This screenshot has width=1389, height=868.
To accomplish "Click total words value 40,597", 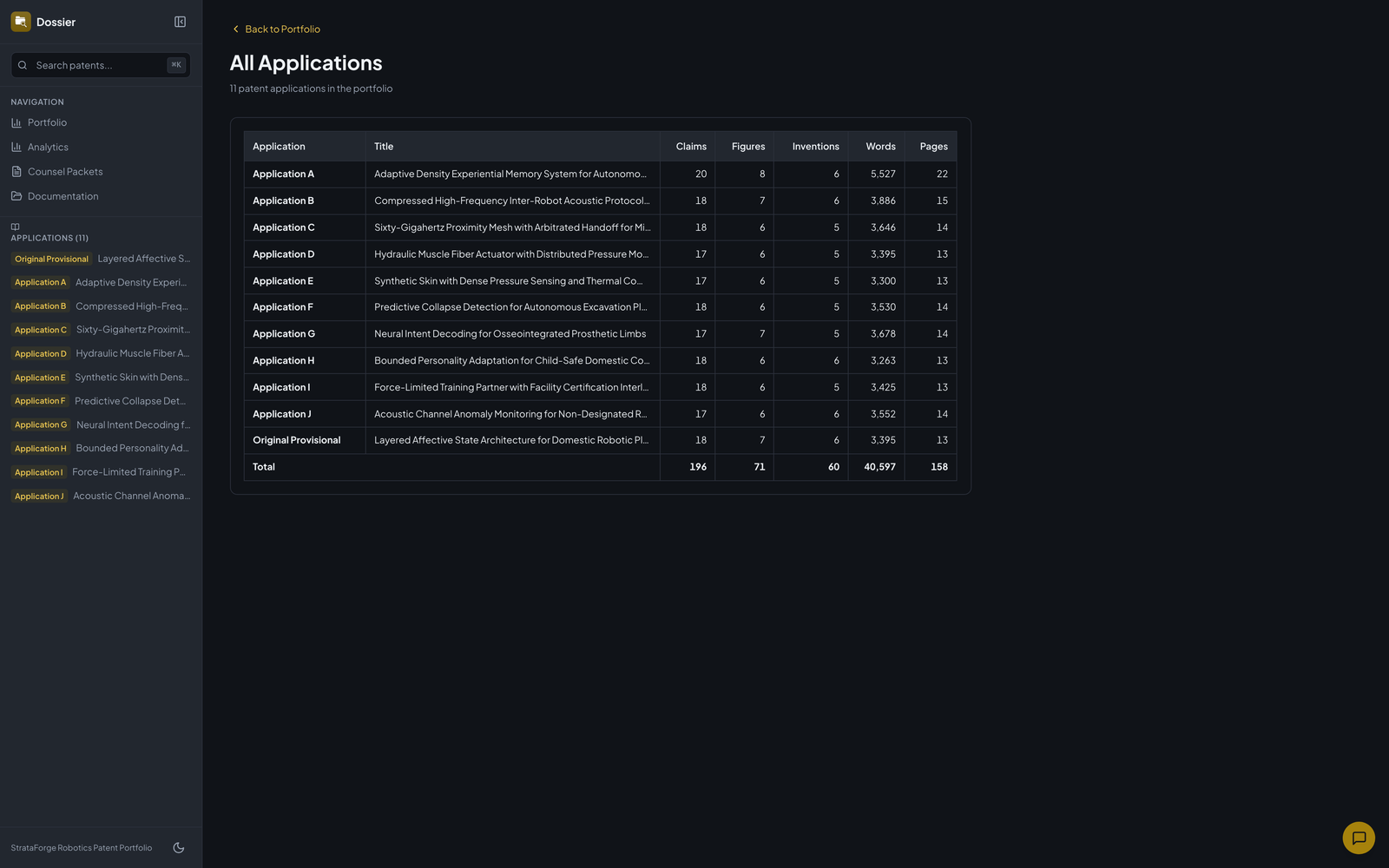I will (879, 467).
